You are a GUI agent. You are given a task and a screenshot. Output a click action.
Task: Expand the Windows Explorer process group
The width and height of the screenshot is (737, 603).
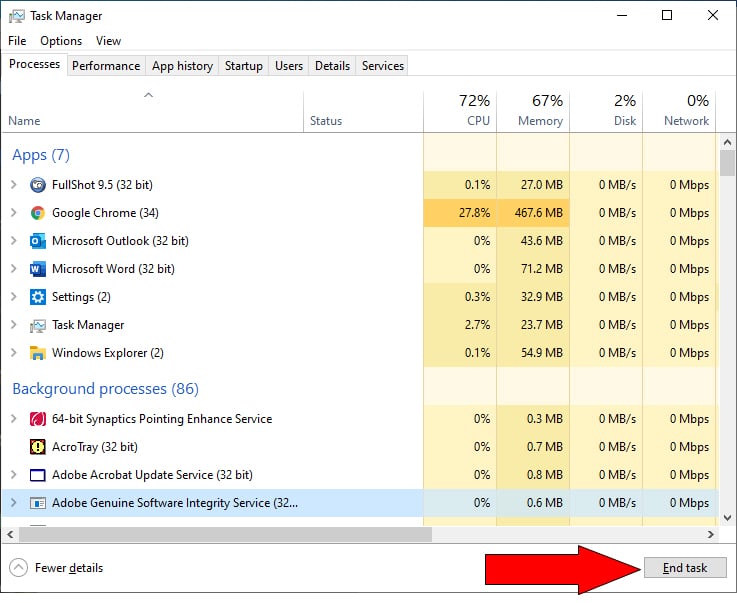point(13,353)
